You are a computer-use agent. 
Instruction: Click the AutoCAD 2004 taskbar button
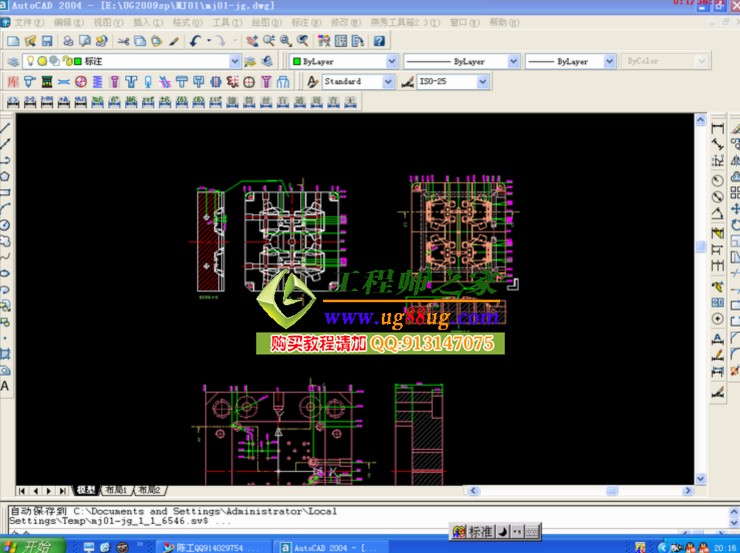point(331,547)
